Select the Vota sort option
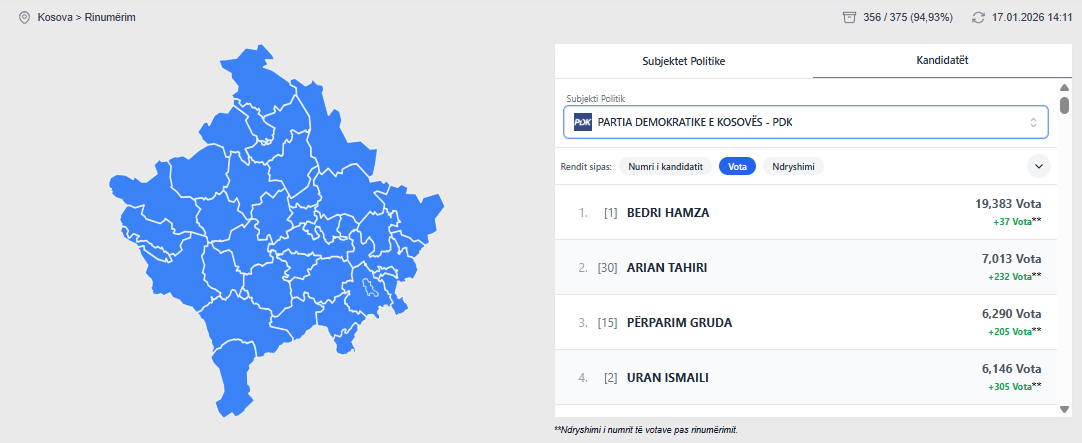This screenshot has width=1082, height=443. pos(737,166)
